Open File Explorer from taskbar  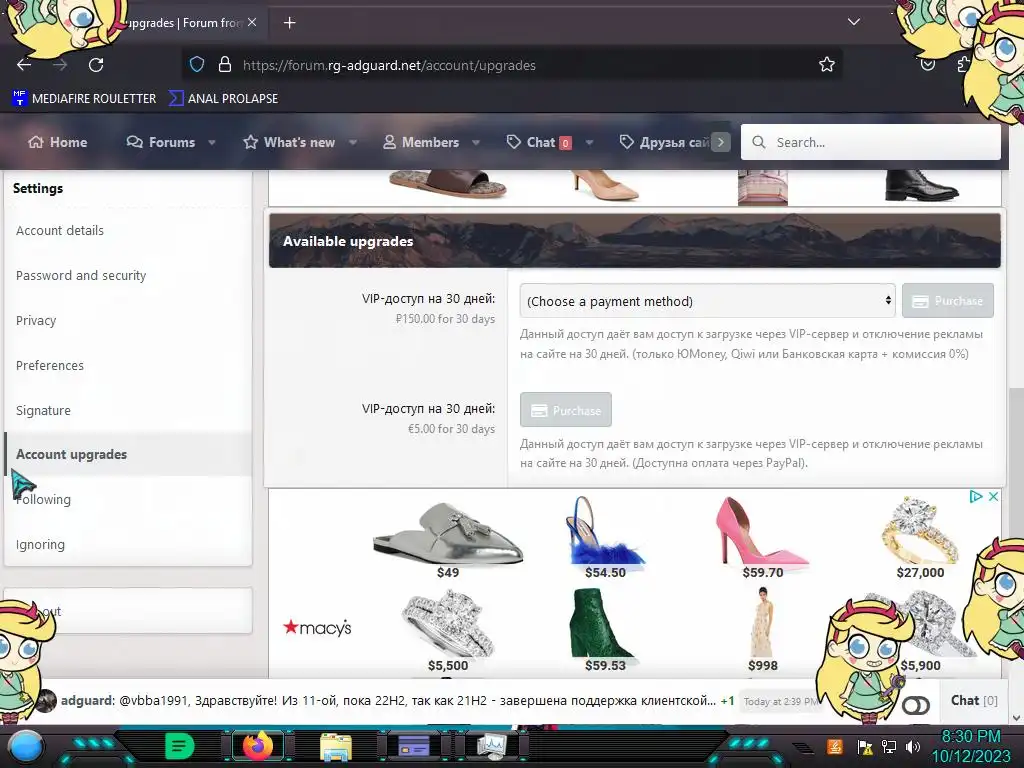(336, 746)
